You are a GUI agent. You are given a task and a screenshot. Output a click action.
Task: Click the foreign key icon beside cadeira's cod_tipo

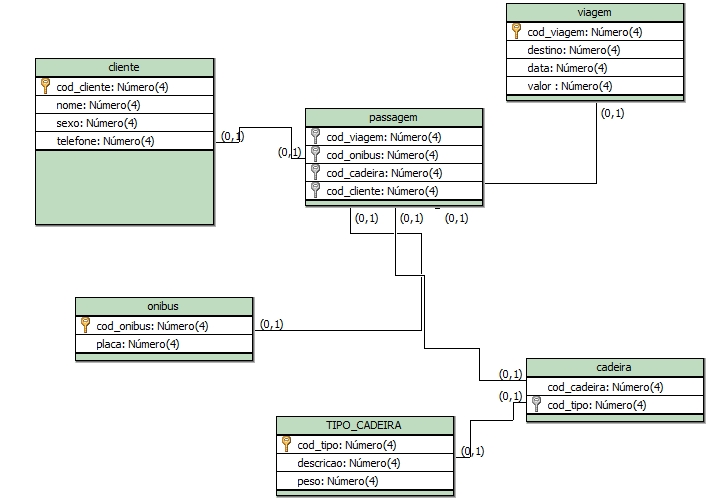coord(536,405)
